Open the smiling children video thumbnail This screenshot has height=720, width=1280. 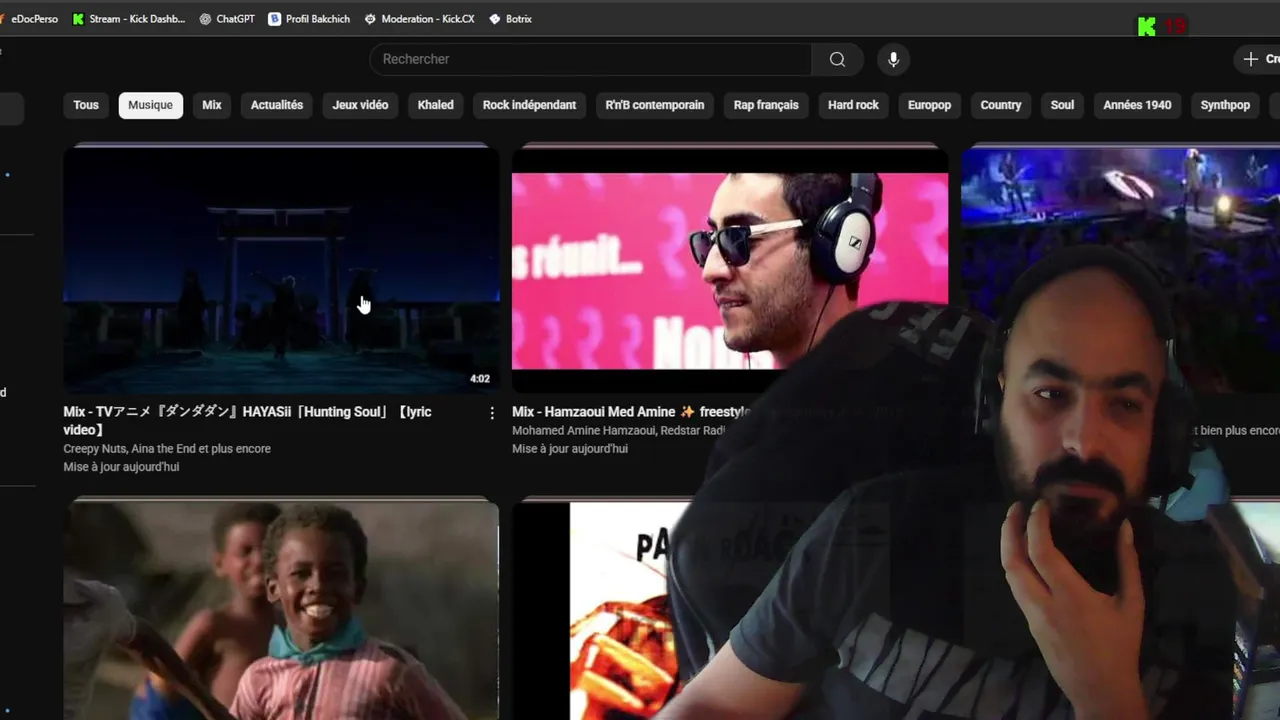point(281,610)
